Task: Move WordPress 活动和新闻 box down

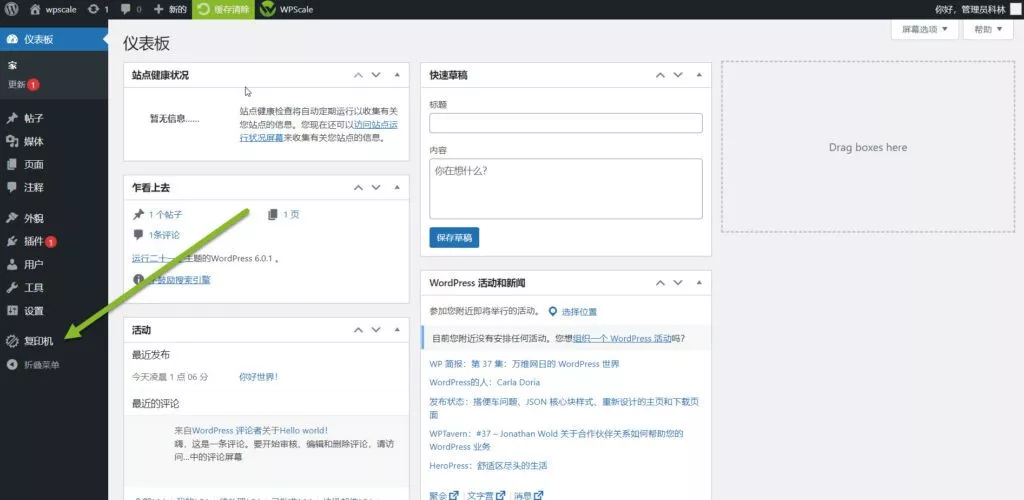Action: coord(678,283)
